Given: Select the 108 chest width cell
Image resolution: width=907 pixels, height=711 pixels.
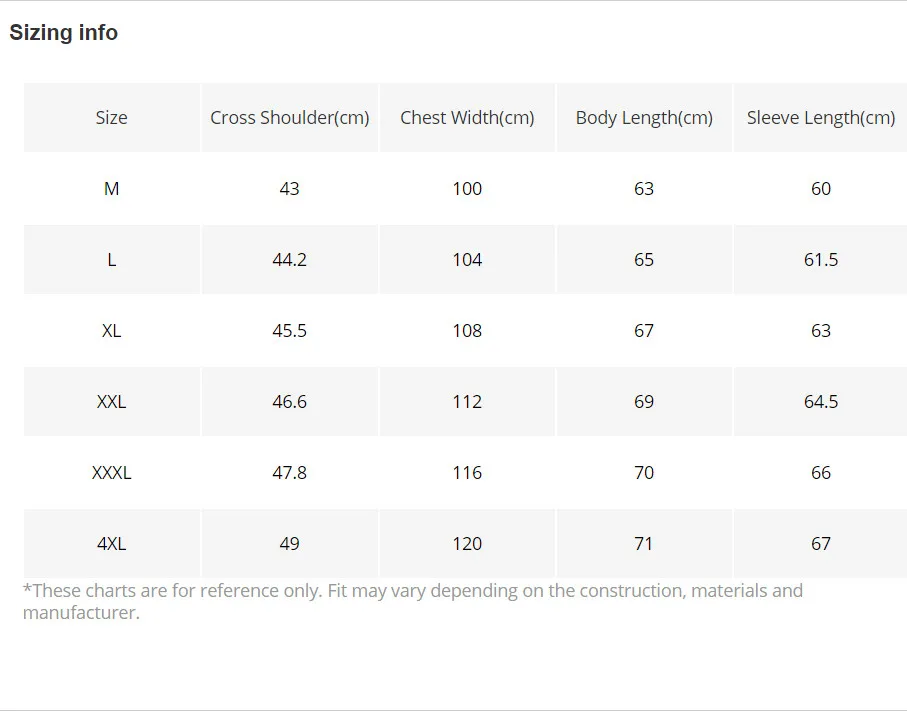Looking at the screenshot, I should [467, 331].
